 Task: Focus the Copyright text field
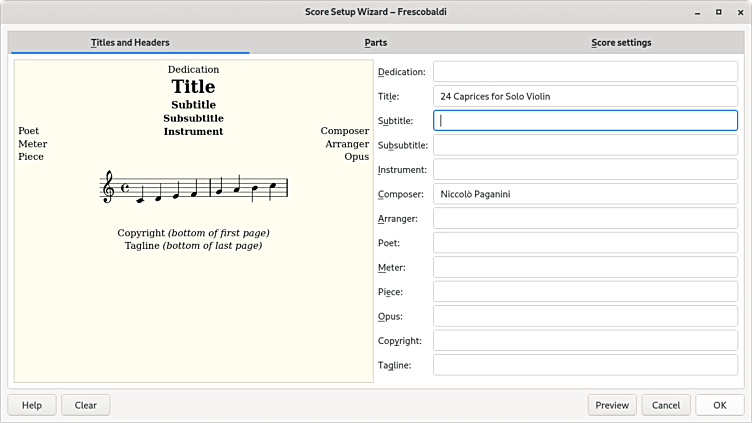585,341
